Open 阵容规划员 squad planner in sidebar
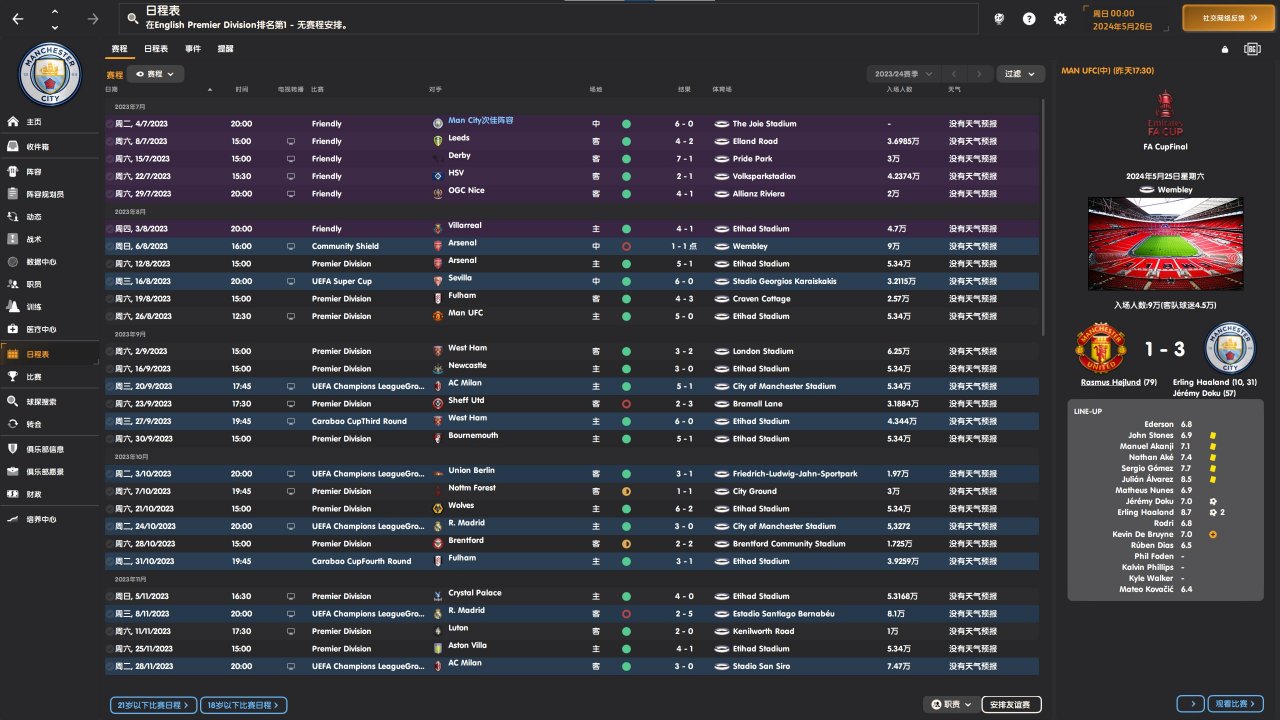1280x720 pixels. point(50,194)
